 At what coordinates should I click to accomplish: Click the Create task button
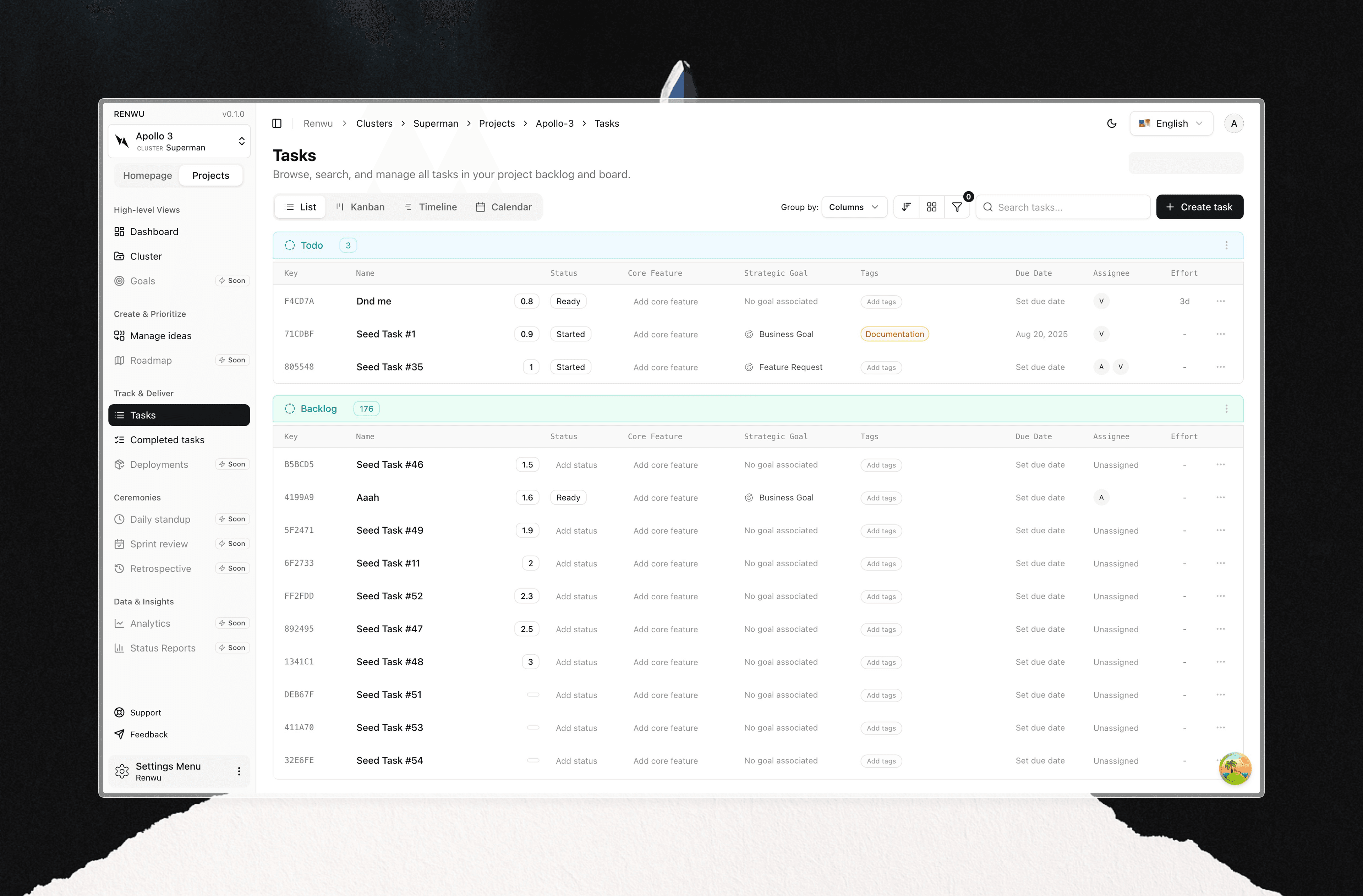[1200, 207]
